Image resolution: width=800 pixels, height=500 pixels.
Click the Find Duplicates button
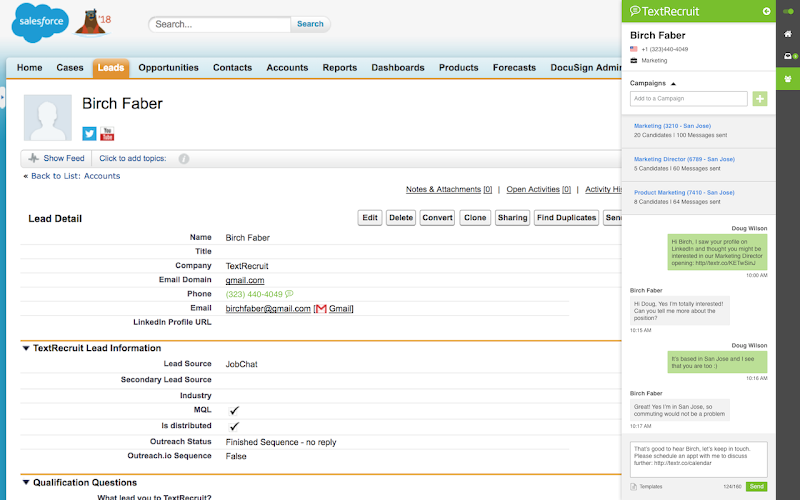pos(566,218)
